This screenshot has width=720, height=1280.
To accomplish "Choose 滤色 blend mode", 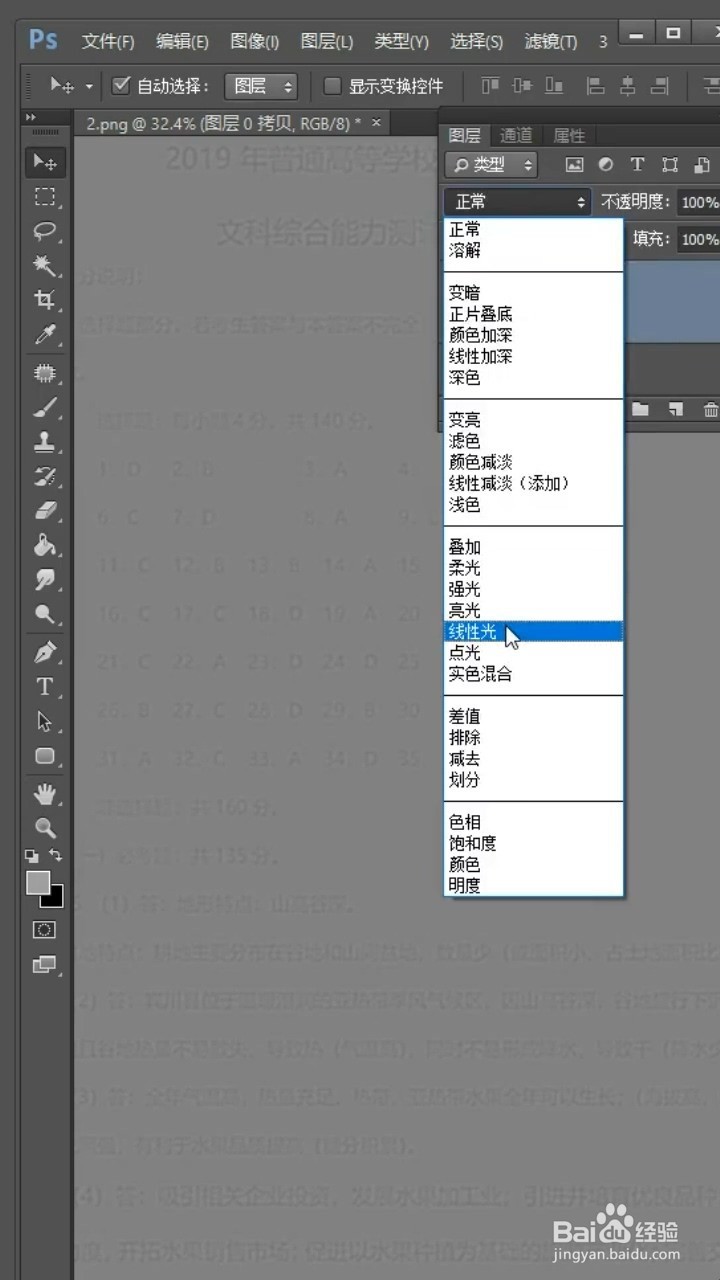I will tap(534, 441).
